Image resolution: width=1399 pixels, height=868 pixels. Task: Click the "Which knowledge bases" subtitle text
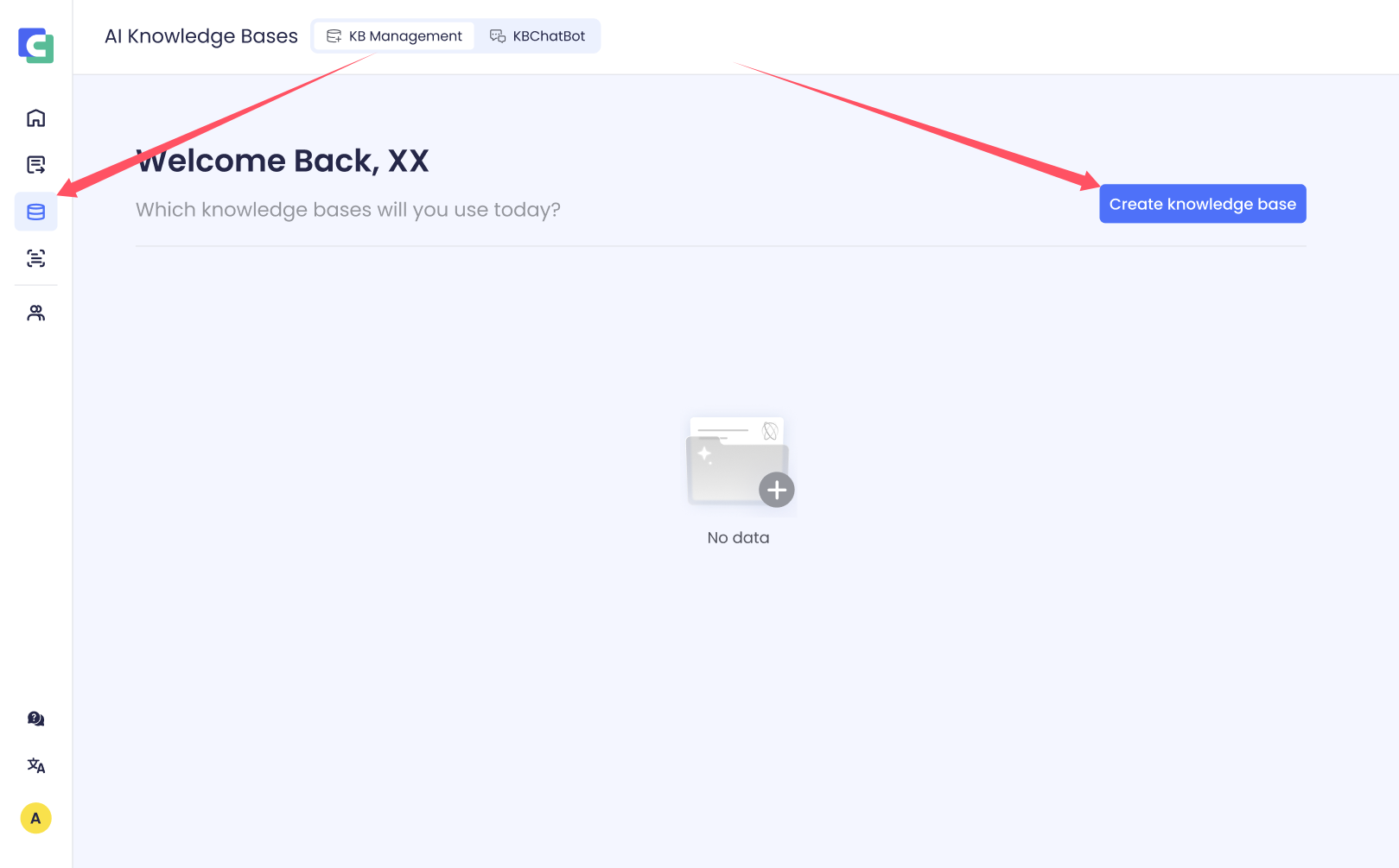pos(348,210)
